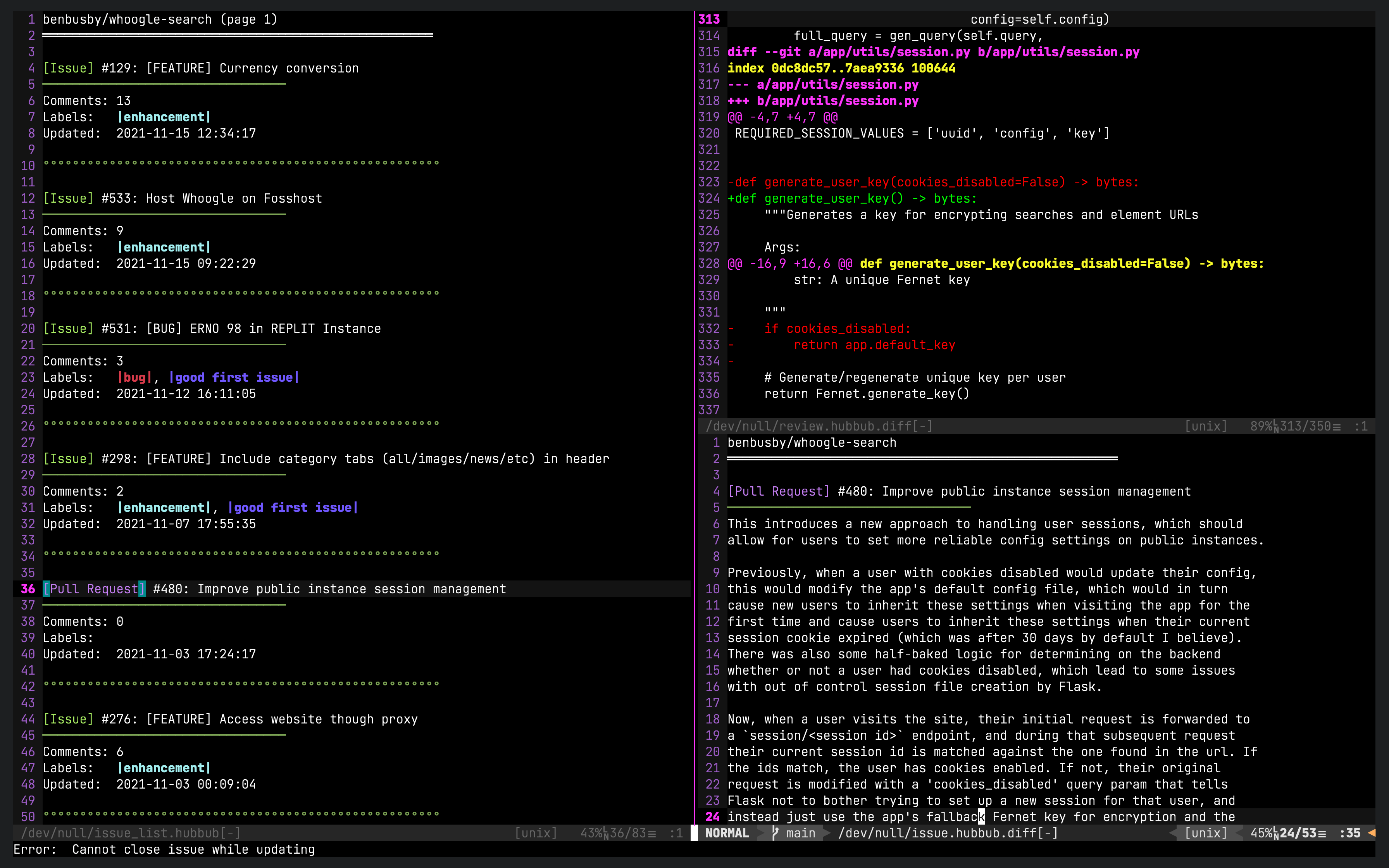Place the cursor on the word 'fallback' on line 24
Image resolution: width=1389 pixels, height=868 pixels.
[956, 817]
